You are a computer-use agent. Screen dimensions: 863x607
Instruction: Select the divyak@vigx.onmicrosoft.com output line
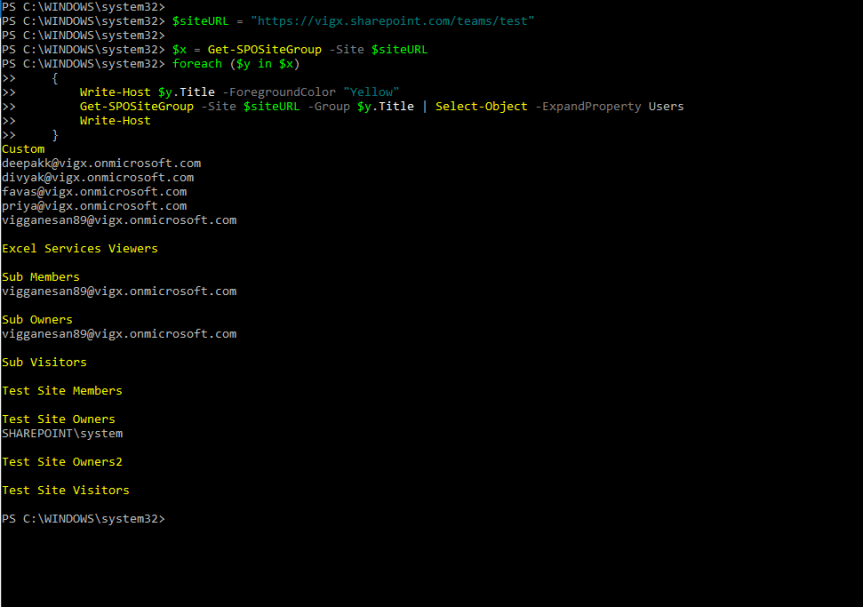pyautogui.click(x=98, y=177)
